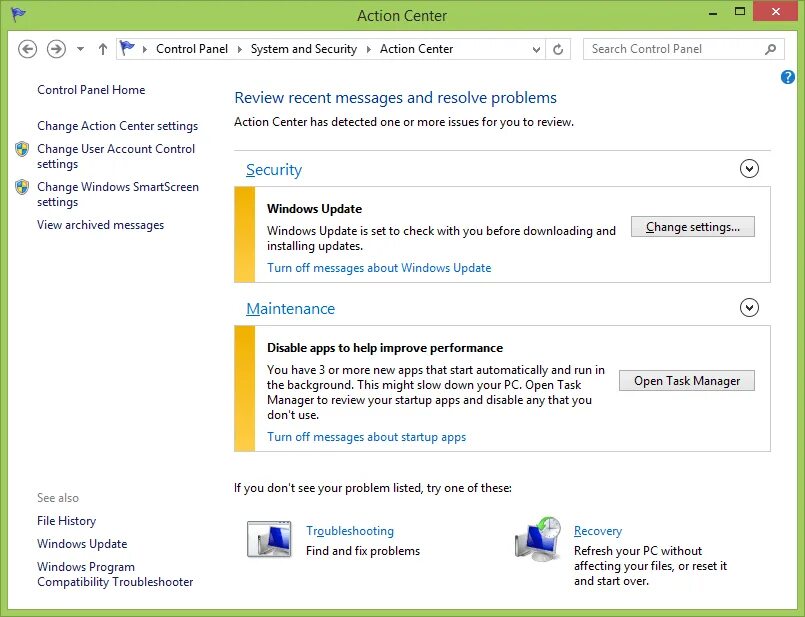Viewport: 805px width, 617px height.
Task: Click the Action Center flag icon in title bar
Action: point(17,14)
